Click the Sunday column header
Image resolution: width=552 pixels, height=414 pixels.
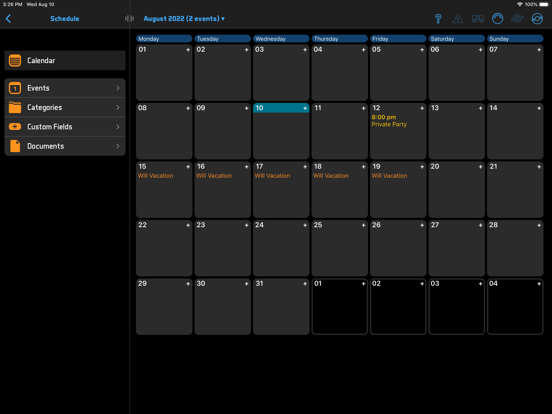[515, 39]
